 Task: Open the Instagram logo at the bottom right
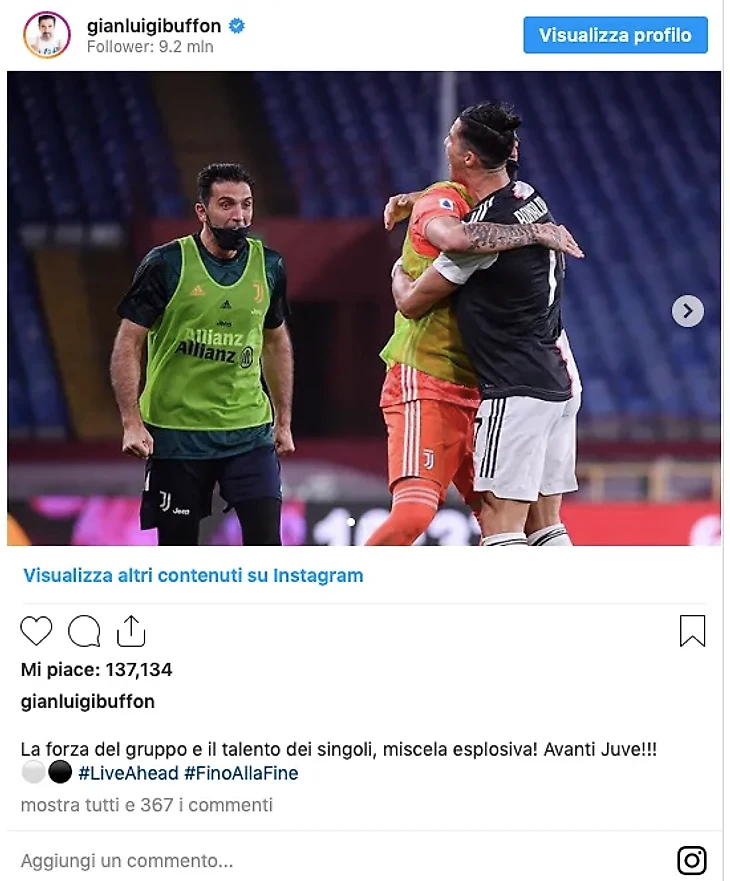(692, 860)
